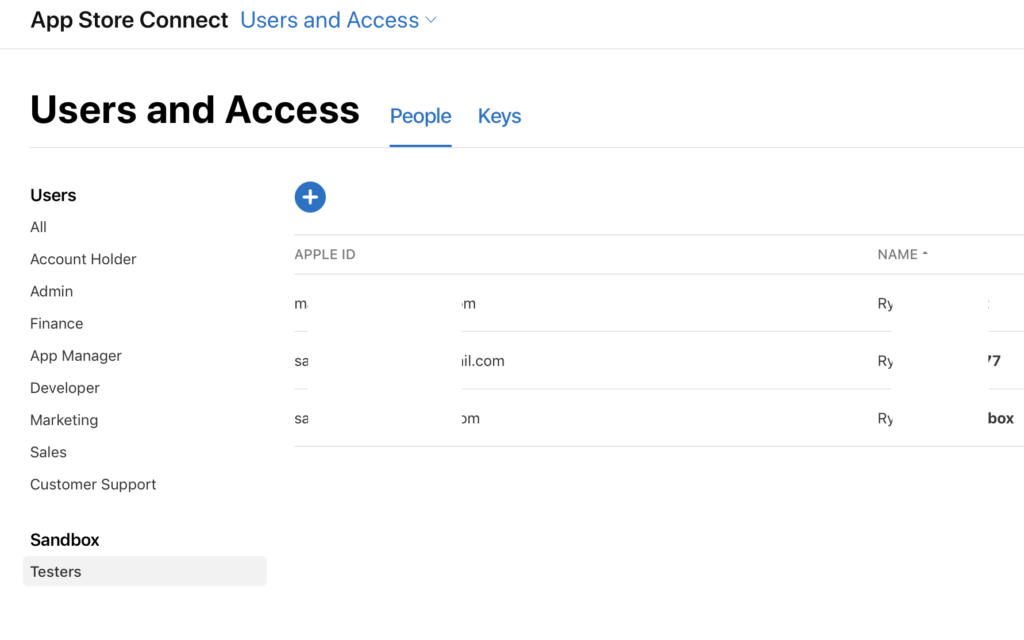
Task: Filter list to Developer users
Action: tap(65, 388)
